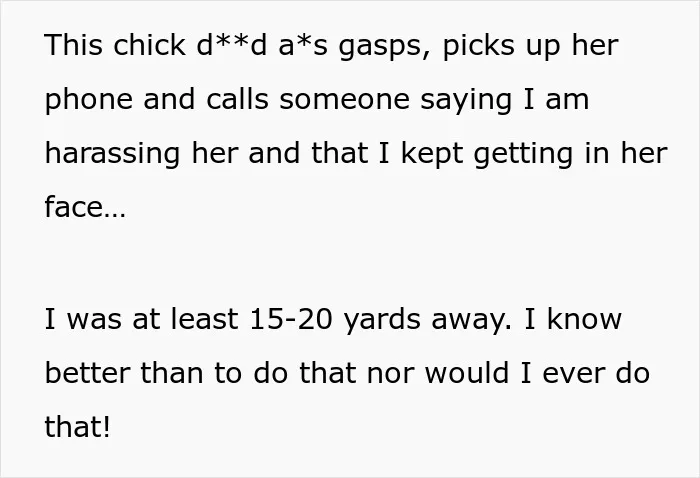Click the word "gasps," in first line
The width and height of the screenshot is (700, 478).
(x=386, y=47)
